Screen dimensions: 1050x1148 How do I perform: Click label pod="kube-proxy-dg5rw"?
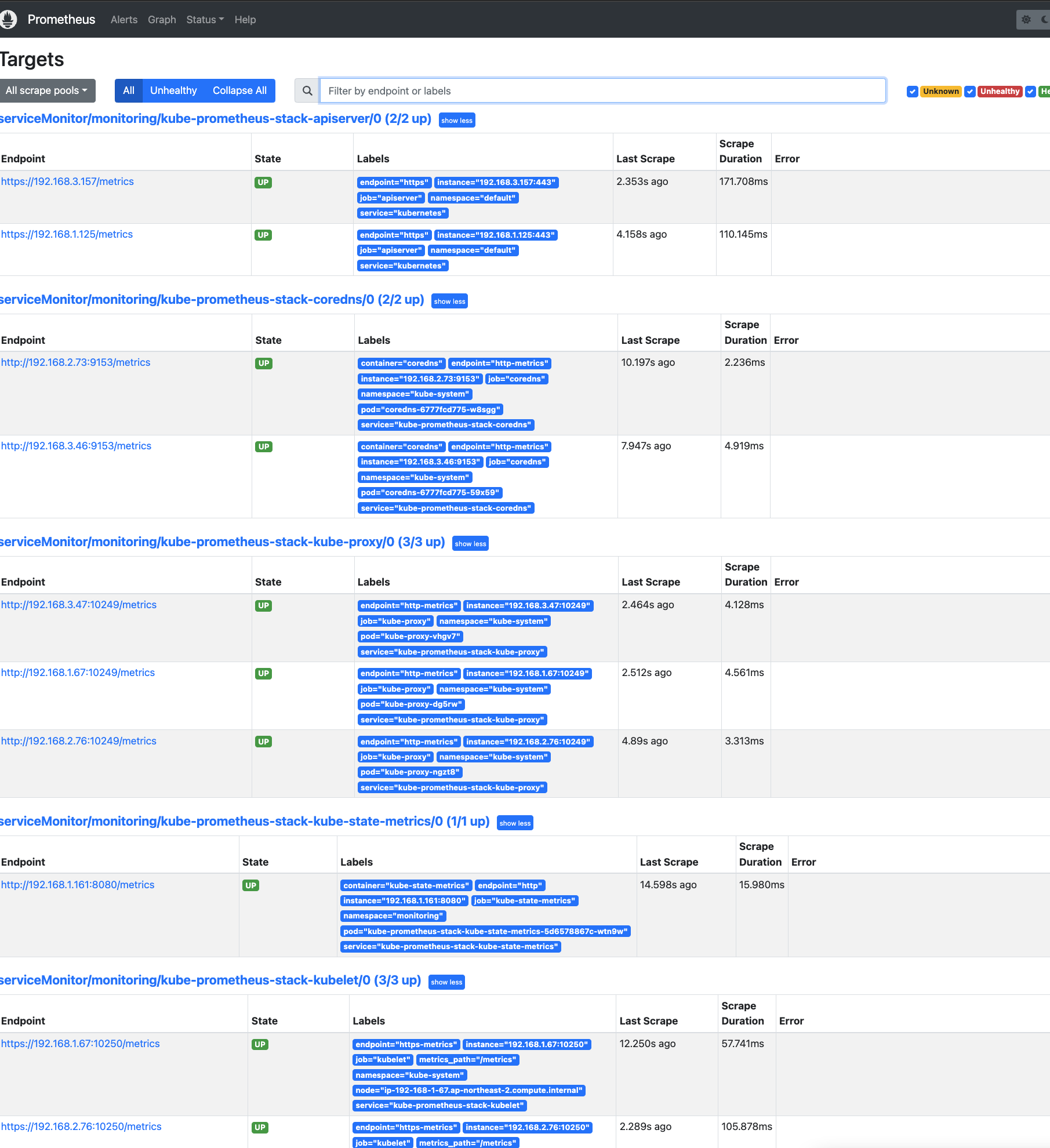(x=411, y=704)
